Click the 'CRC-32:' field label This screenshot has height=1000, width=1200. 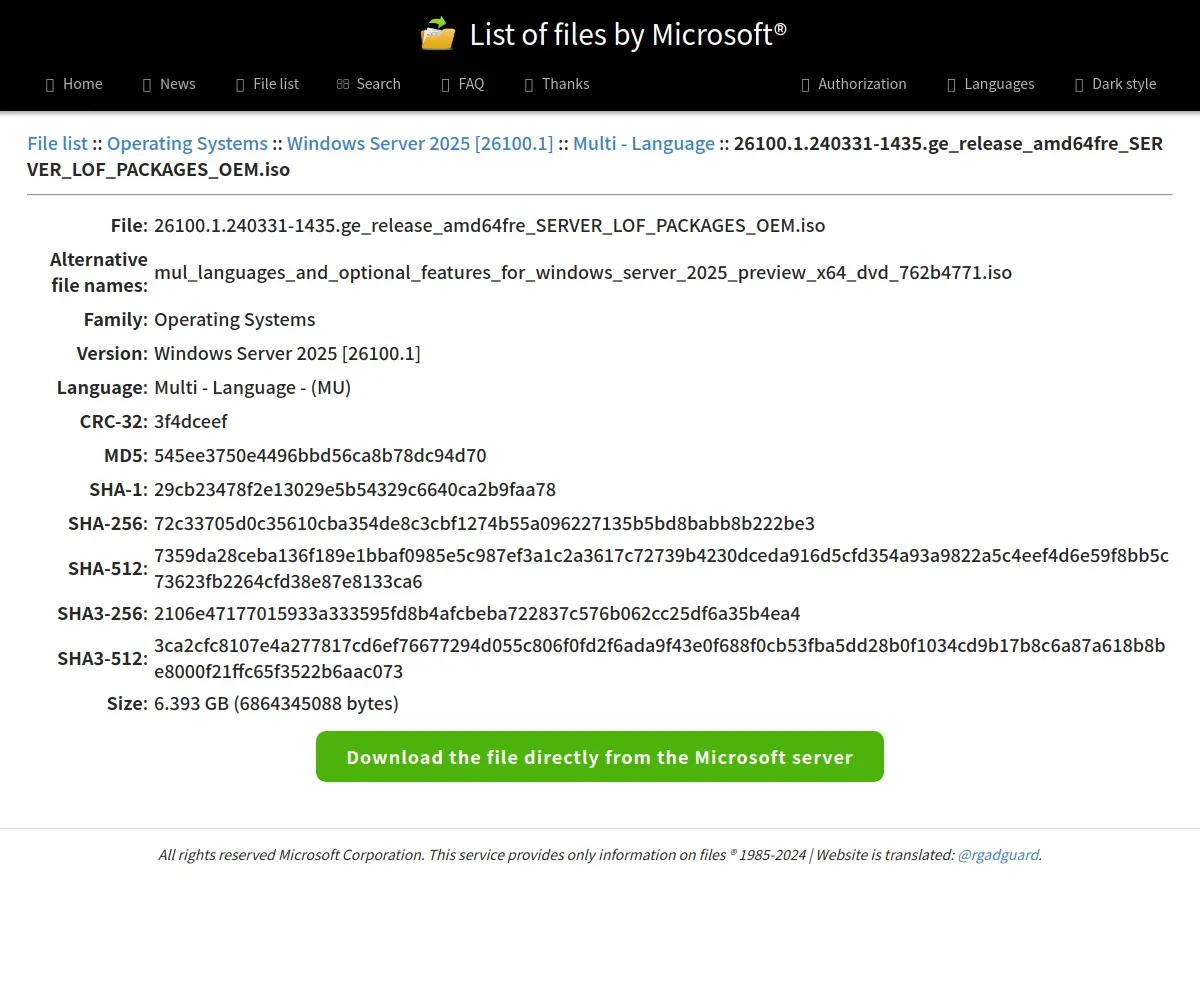tap(114, 421)
